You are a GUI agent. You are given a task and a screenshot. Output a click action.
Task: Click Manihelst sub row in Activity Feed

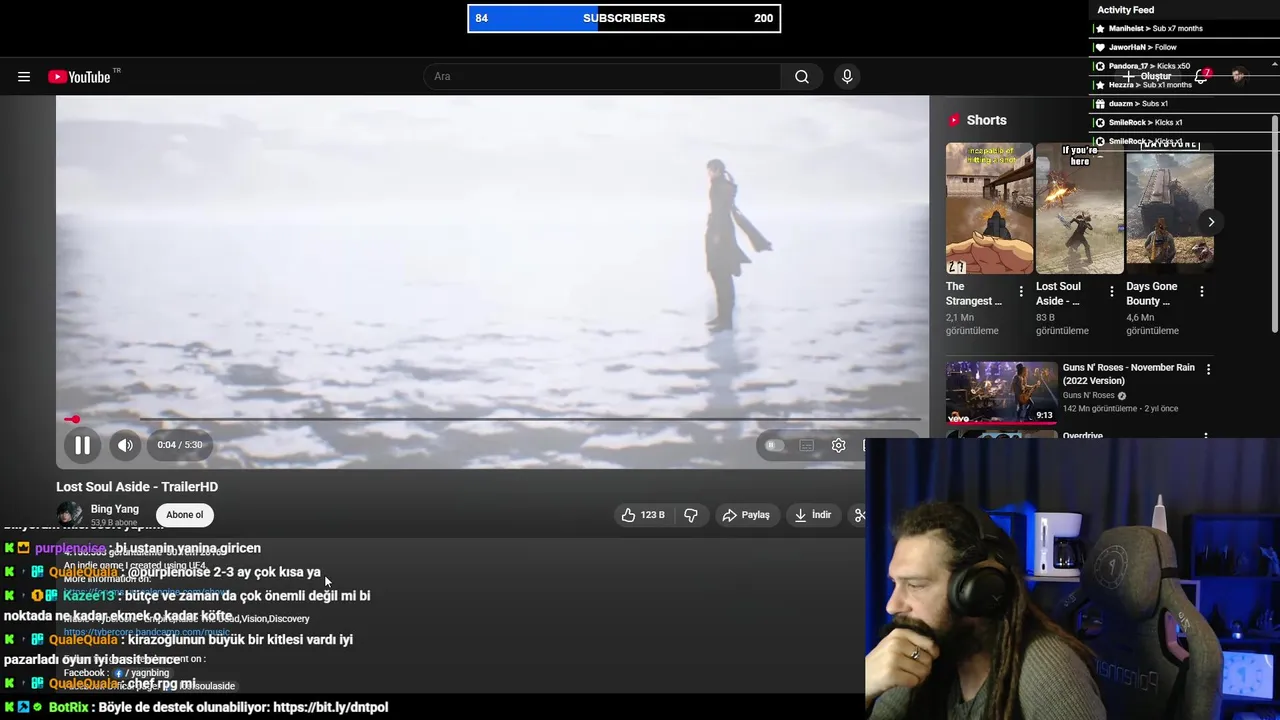coord(1184,28)
